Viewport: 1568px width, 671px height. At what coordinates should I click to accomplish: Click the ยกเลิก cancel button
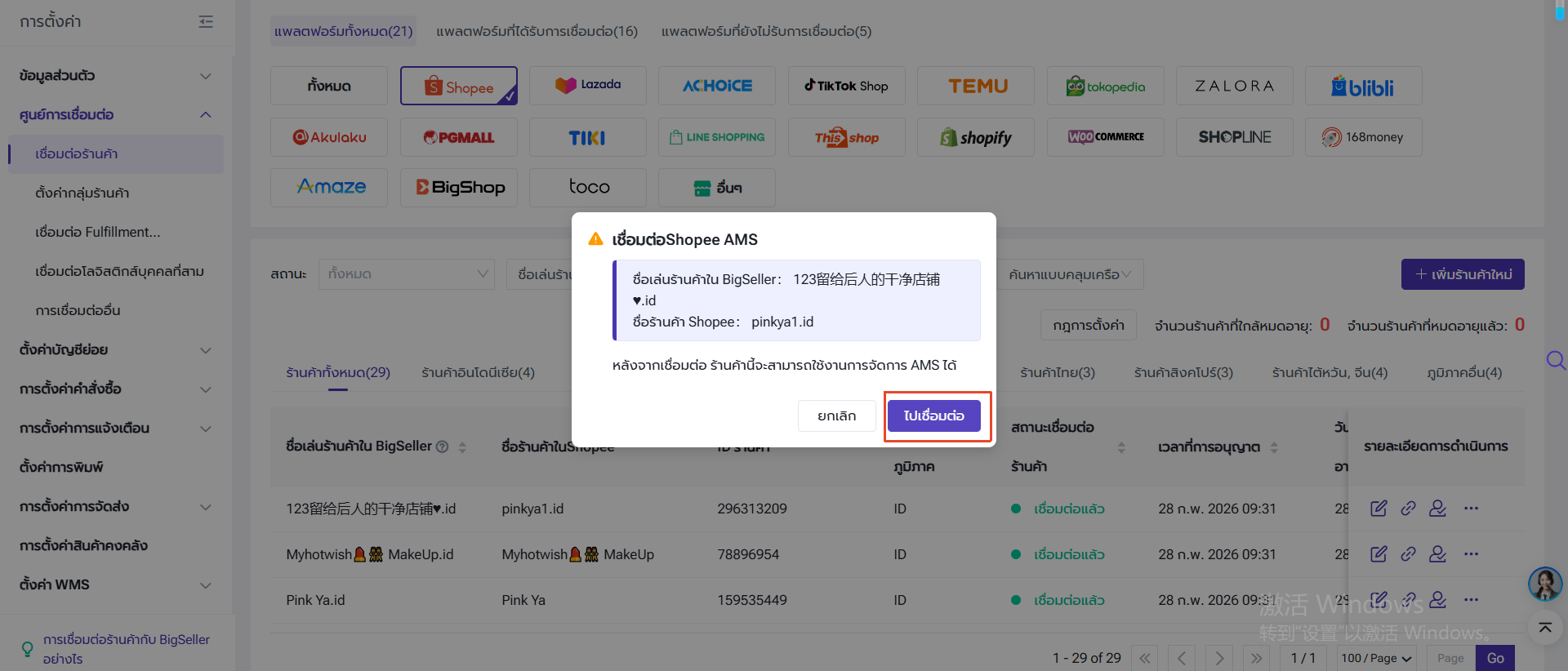(x=837, y=415)
